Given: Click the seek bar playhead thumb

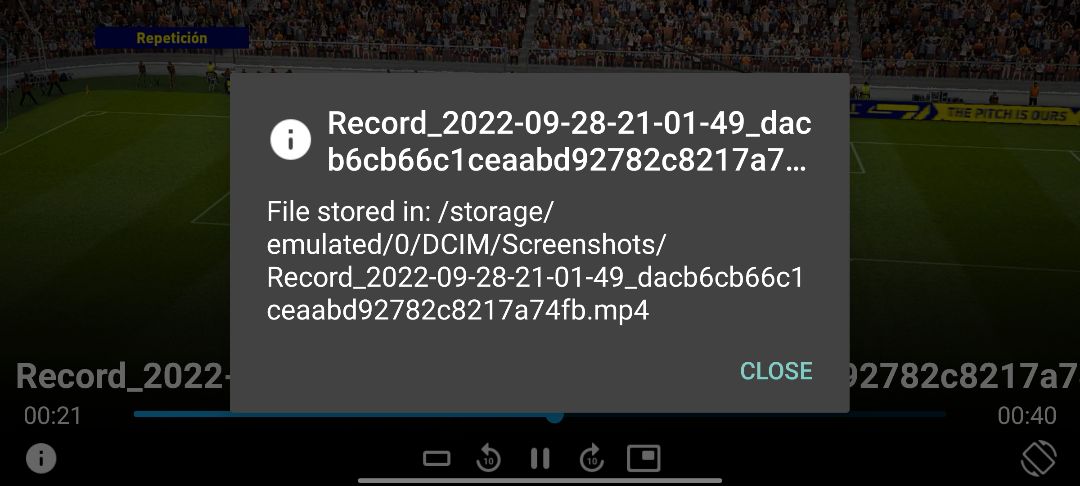Looking at the screenshot, I should (x=555, y=415).
